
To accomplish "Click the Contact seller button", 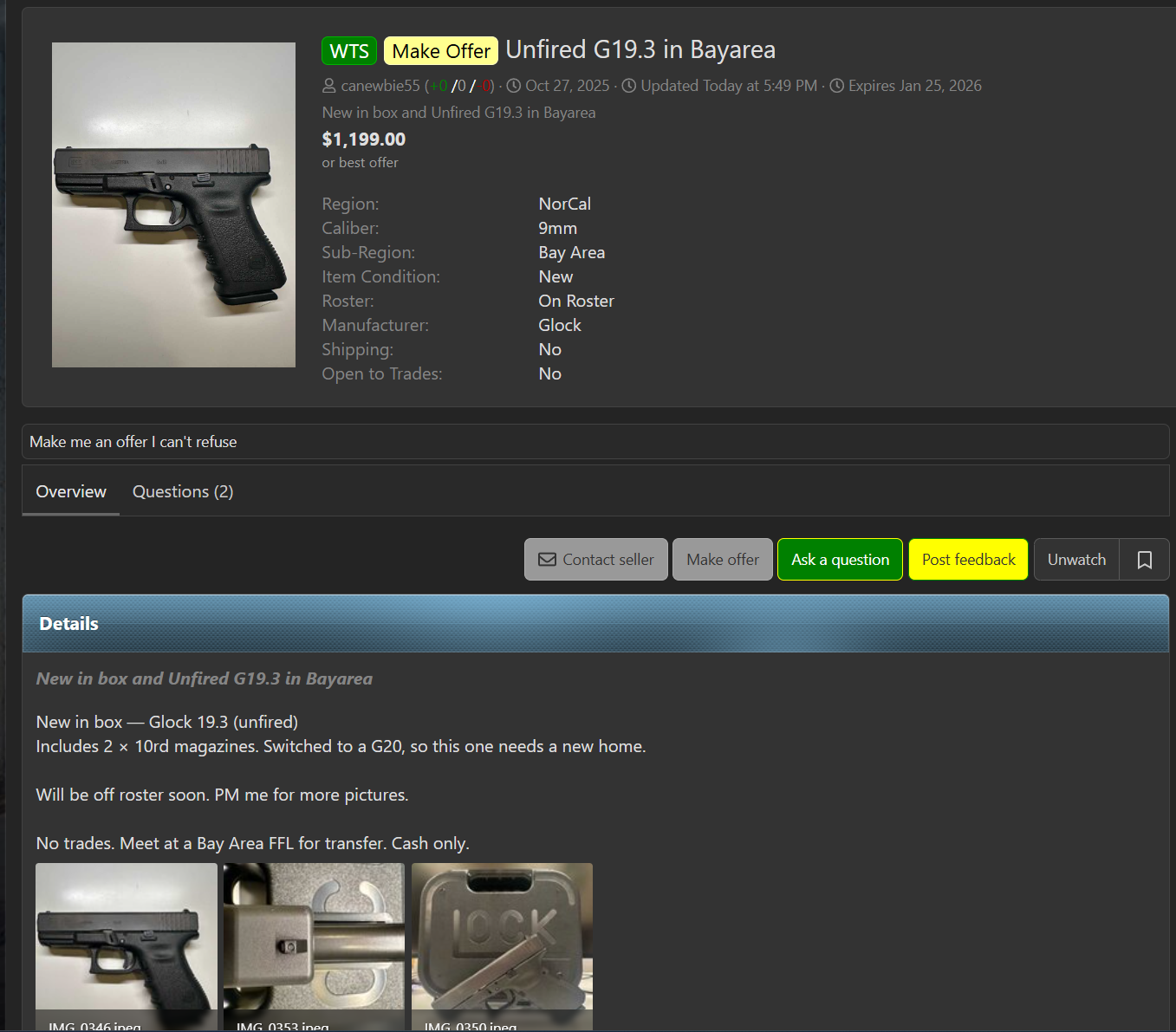I will tap(596, 560).
